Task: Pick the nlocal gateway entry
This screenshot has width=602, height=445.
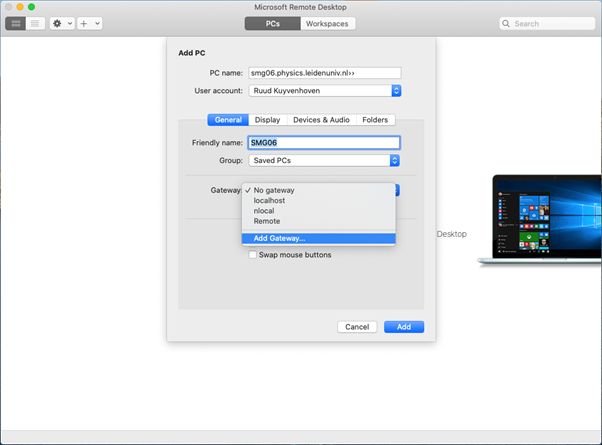Action: click(266, 211)
